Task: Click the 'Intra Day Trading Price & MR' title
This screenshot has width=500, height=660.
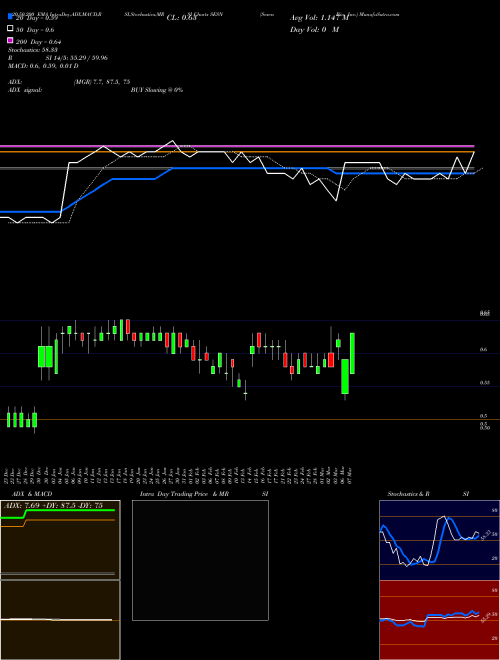Action: pos(184,494)
